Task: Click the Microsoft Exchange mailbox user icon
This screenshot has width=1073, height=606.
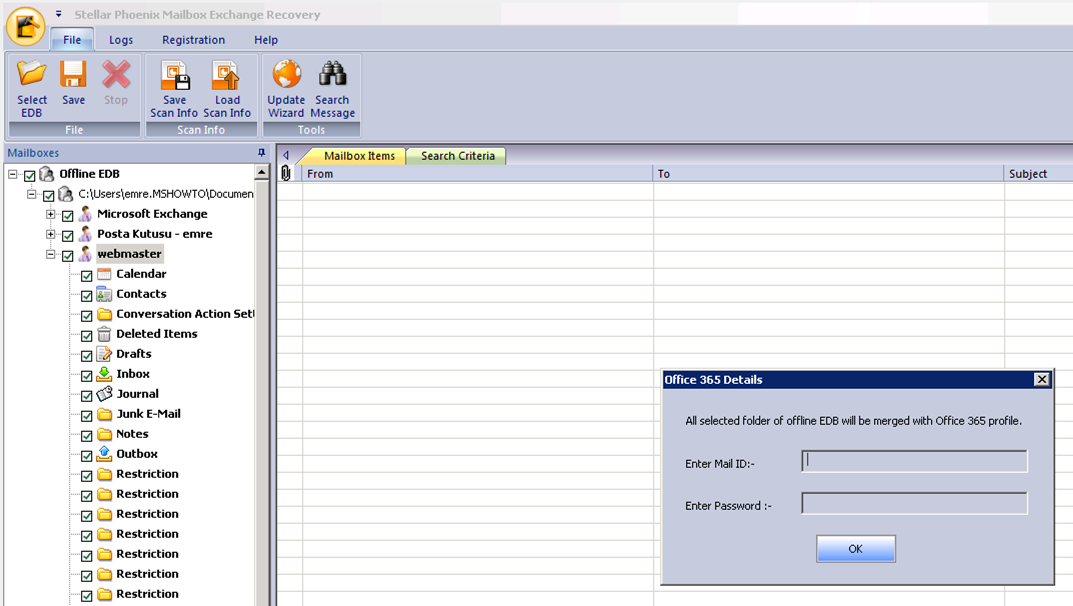Action: [x=85, y=214]
